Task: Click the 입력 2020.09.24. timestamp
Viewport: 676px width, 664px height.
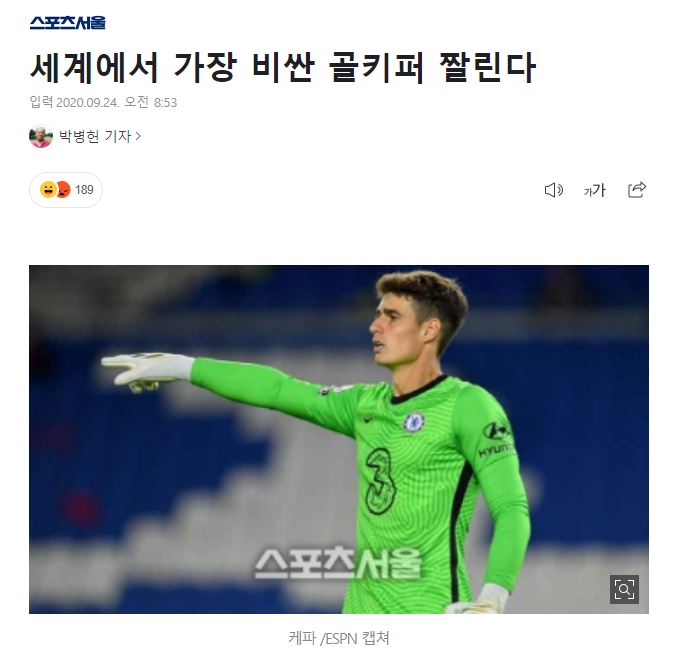Action: [103, 102]
